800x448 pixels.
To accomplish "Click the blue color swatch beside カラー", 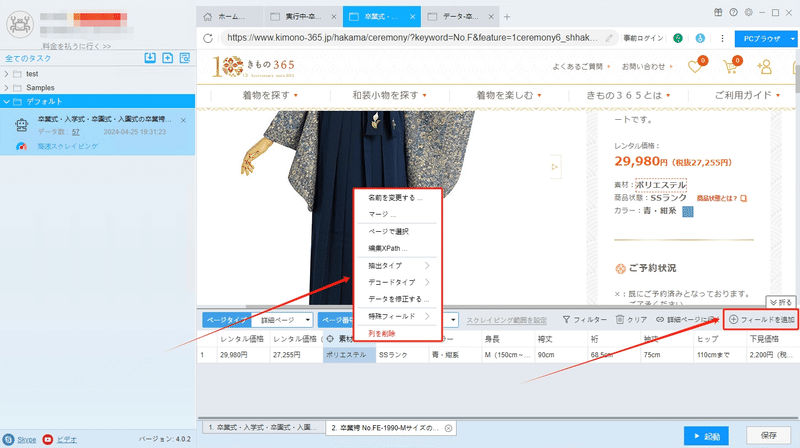I will 688,211.
